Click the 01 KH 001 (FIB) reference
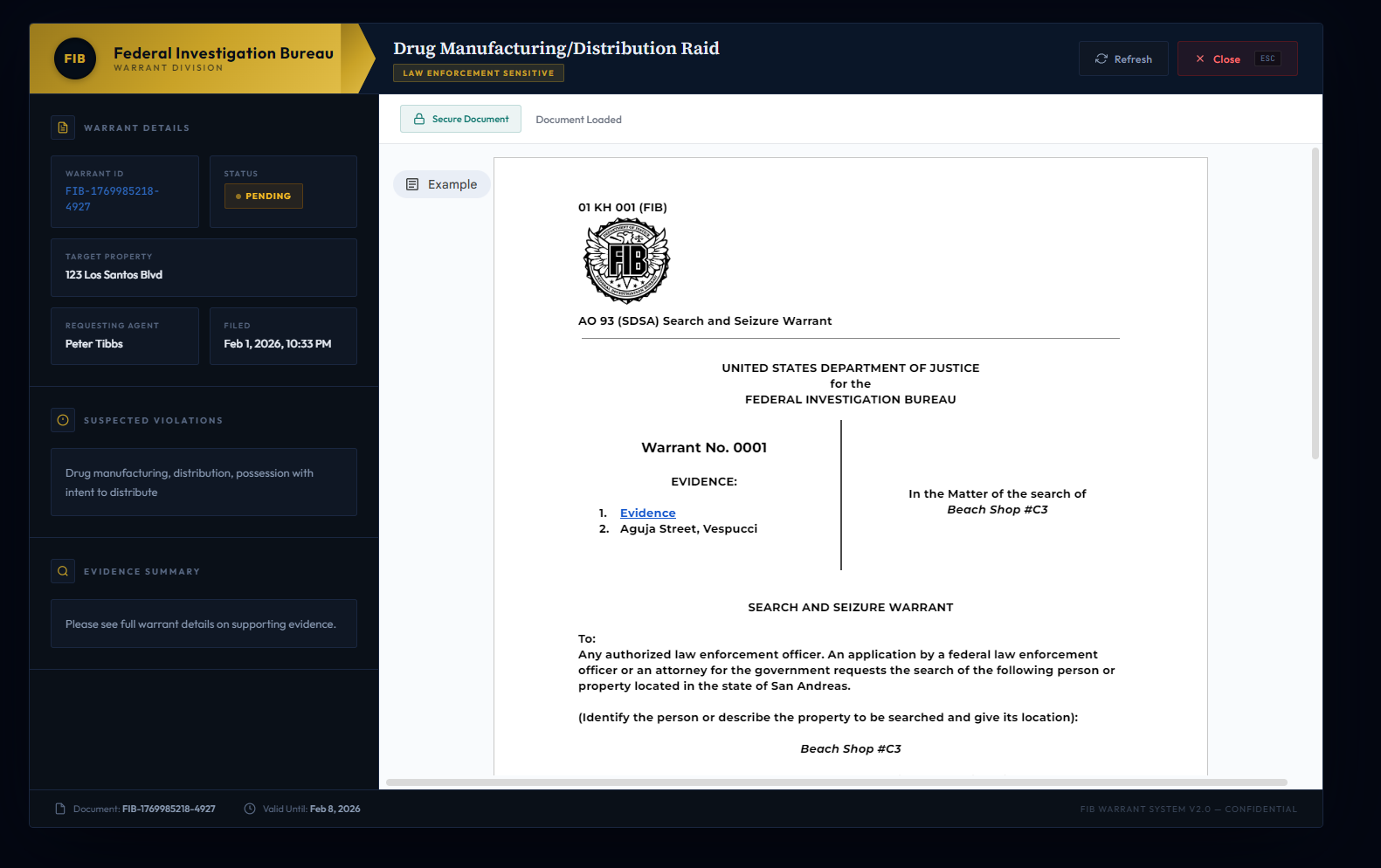The height and width of the screenshot is (868, 1381). [x=623, y=208]
